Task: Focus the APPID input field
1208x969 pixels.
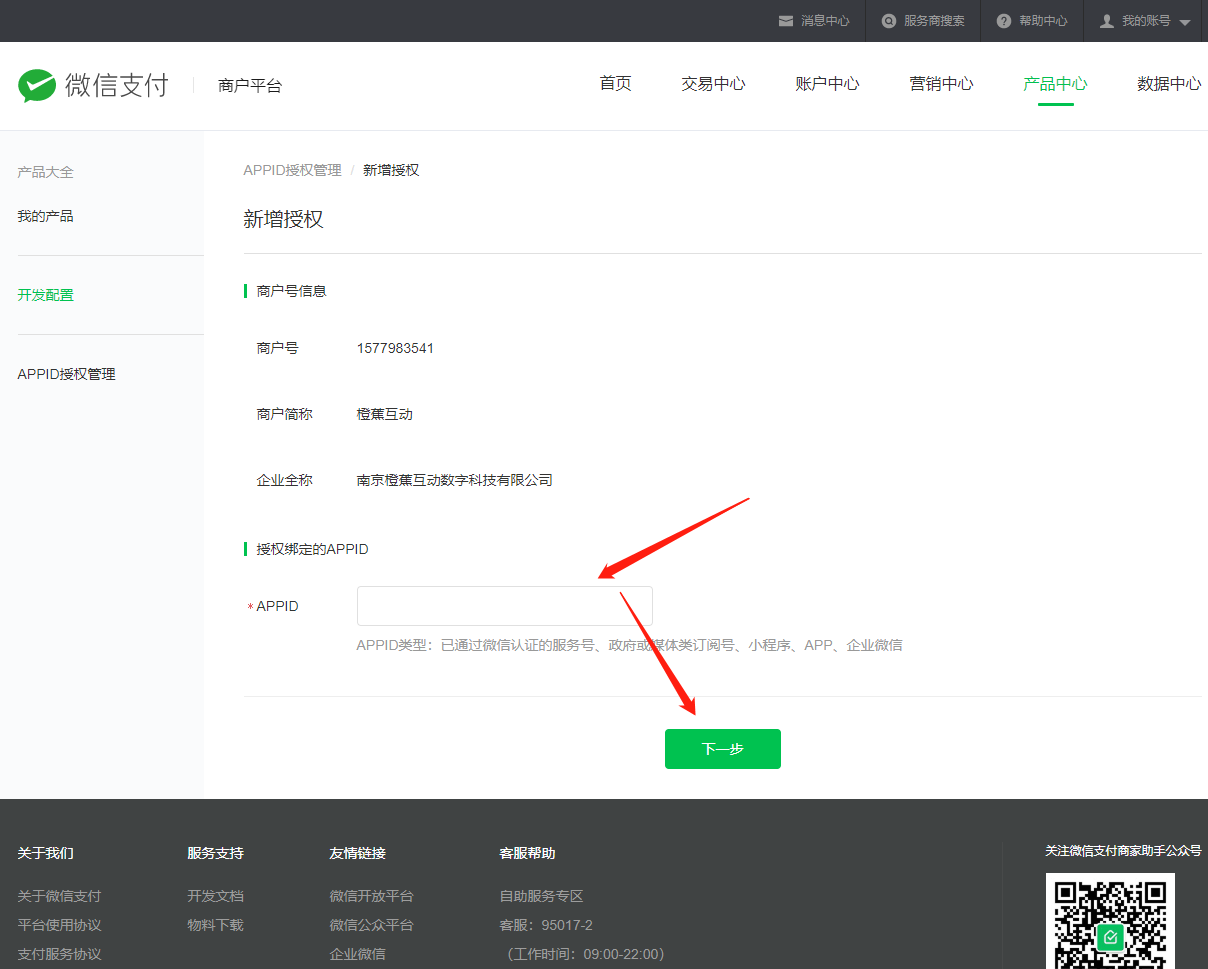Action: pos(504,606)
